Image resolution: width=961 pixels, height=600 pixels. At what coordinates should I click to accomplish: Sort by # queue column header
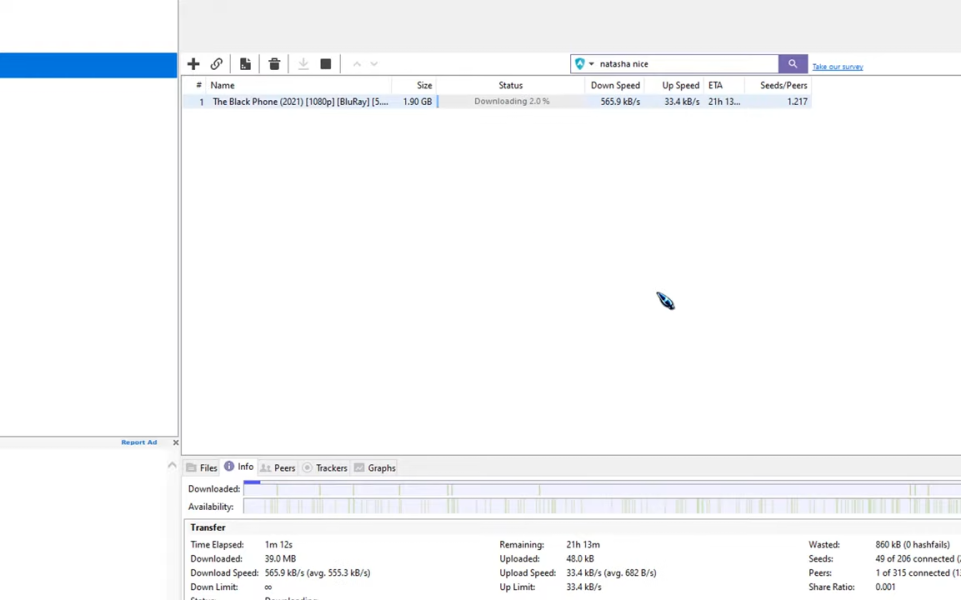click(197, 85)
